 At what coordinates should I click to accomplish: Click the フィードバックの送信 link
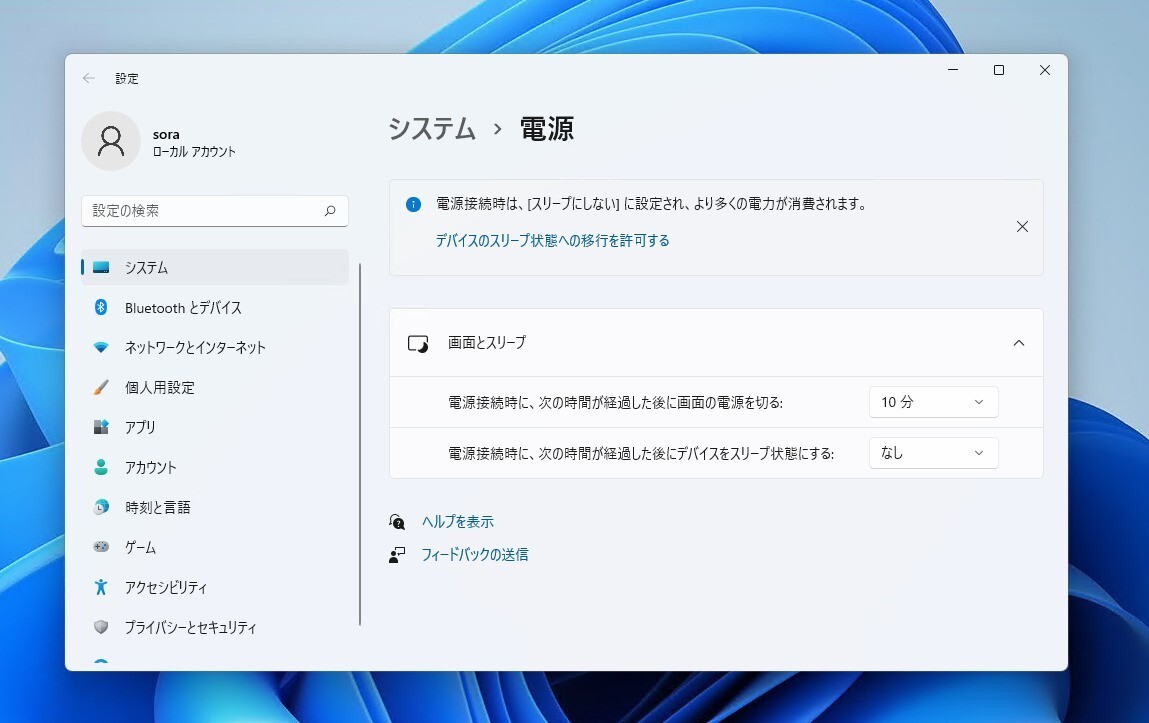coord(474,554)
